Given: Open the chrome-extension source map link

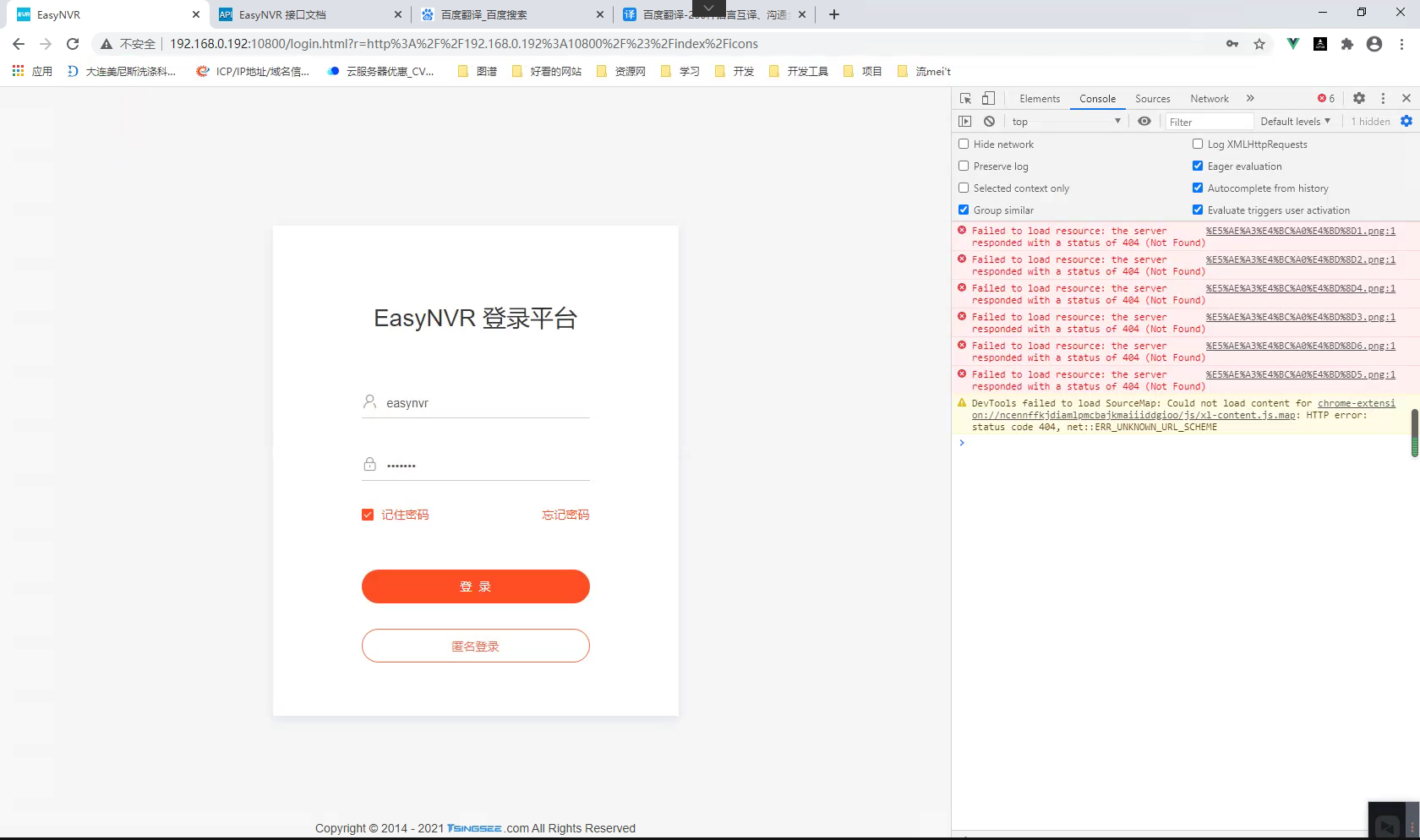Looking at the screenshot, I should pyautogui.click(x=1183, y=409).
